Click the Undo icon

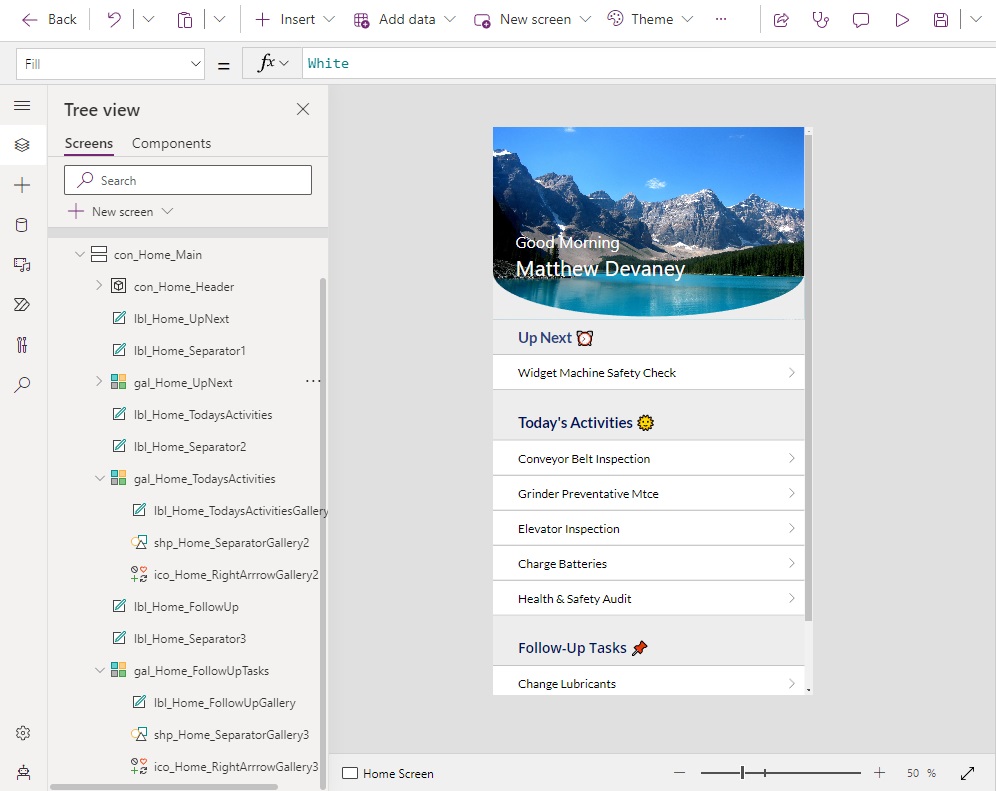pyautogui.click(x=114, y=20)
